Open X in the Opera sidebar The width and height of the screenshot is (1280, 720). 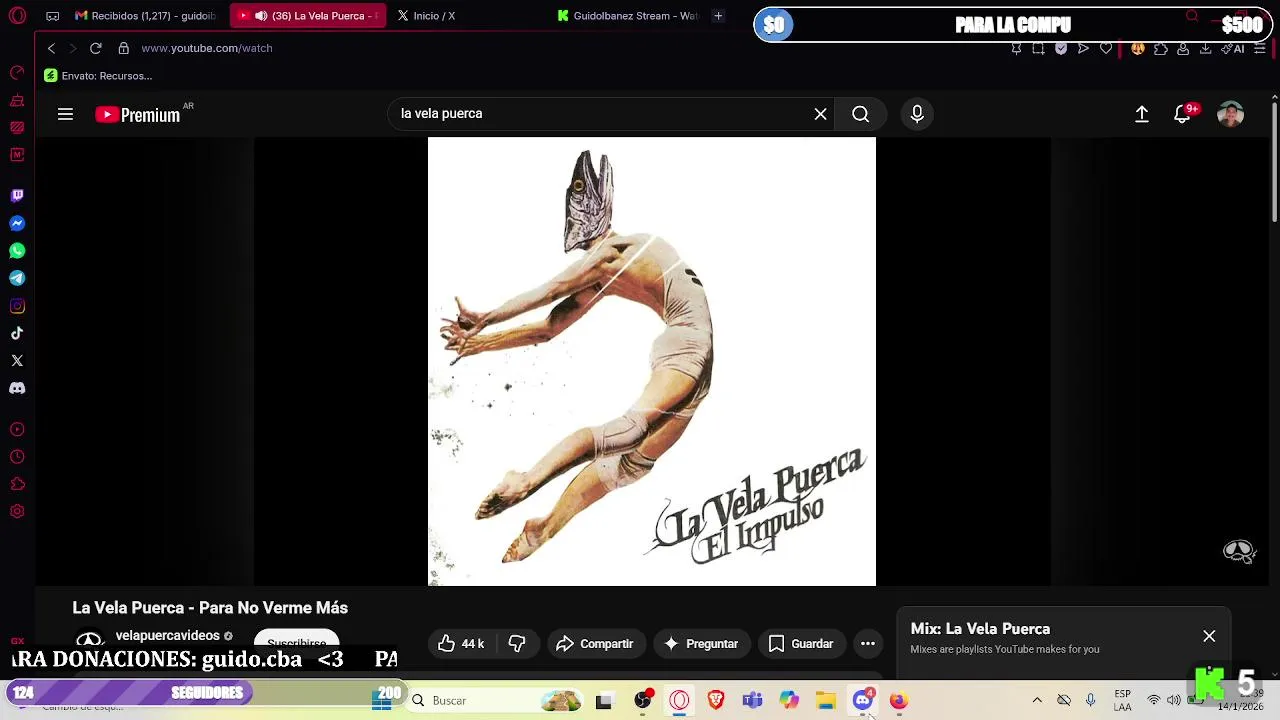[x=17, y=360]
